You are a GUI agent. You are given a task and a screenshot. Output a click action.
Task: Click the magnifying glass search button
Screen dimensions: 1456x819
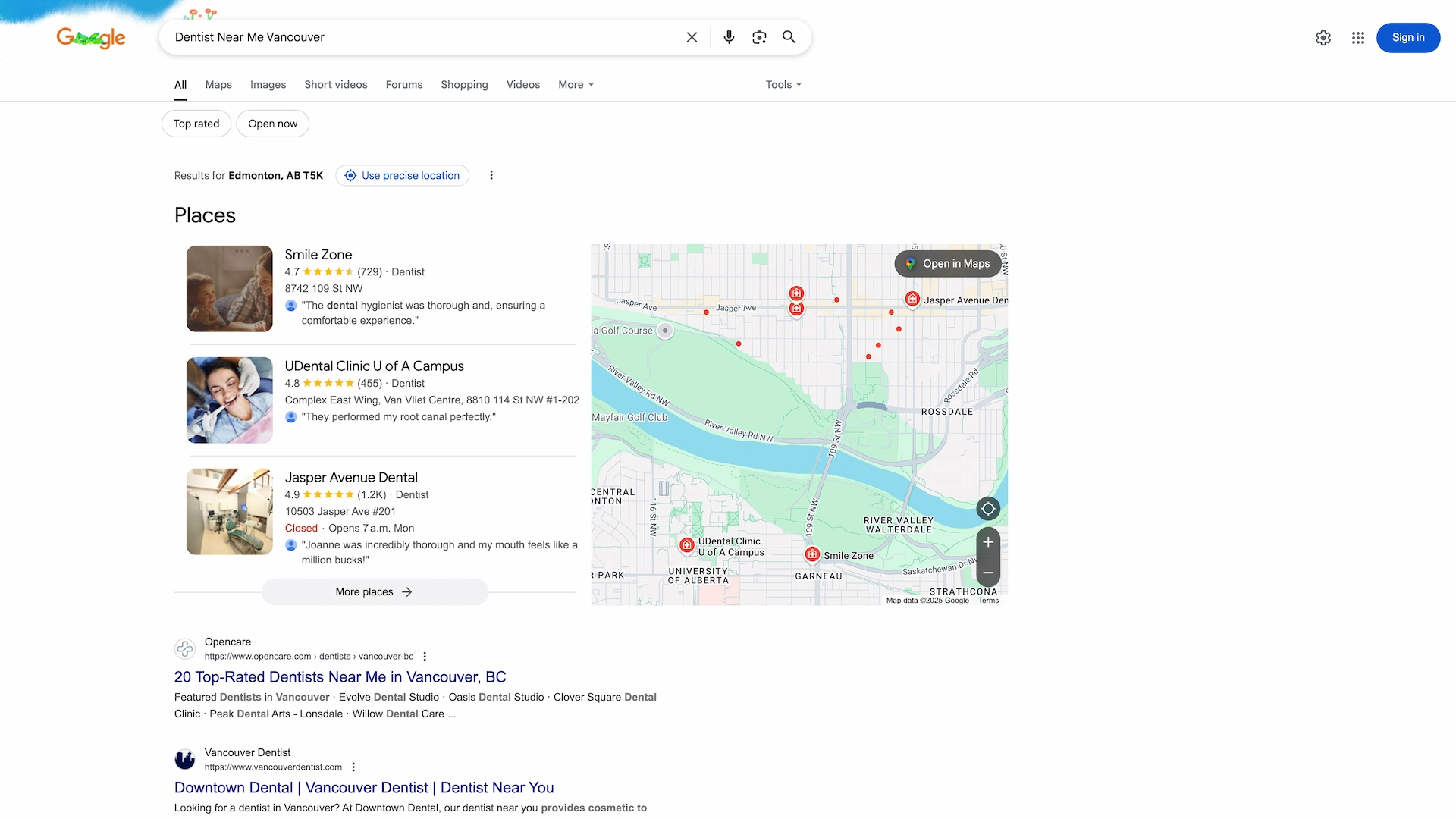pos(789,37)
